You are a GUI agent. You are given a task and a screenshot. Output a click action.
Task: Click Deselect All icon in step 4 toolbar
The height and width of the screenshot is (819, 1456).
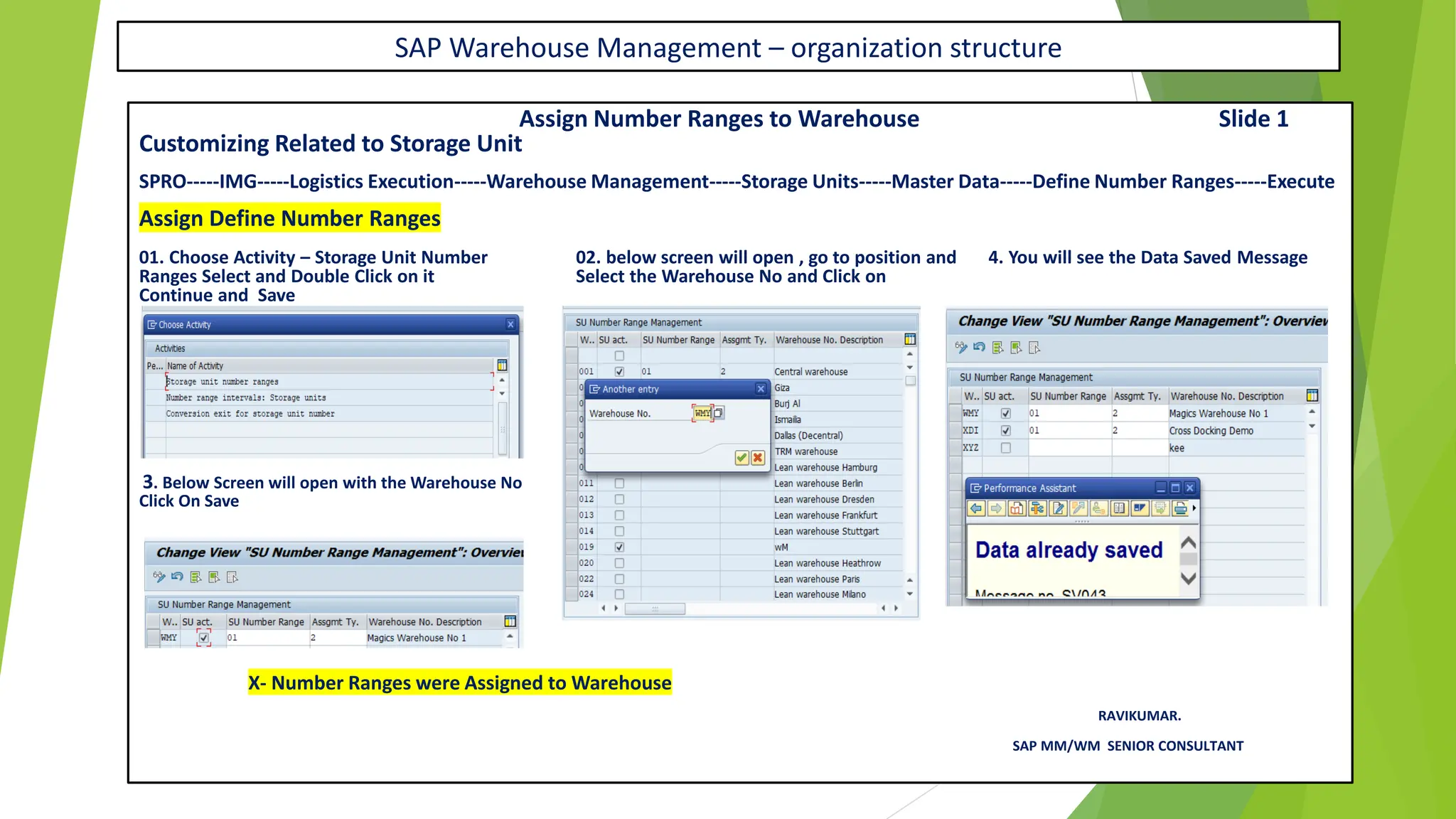coord(1034,347)
